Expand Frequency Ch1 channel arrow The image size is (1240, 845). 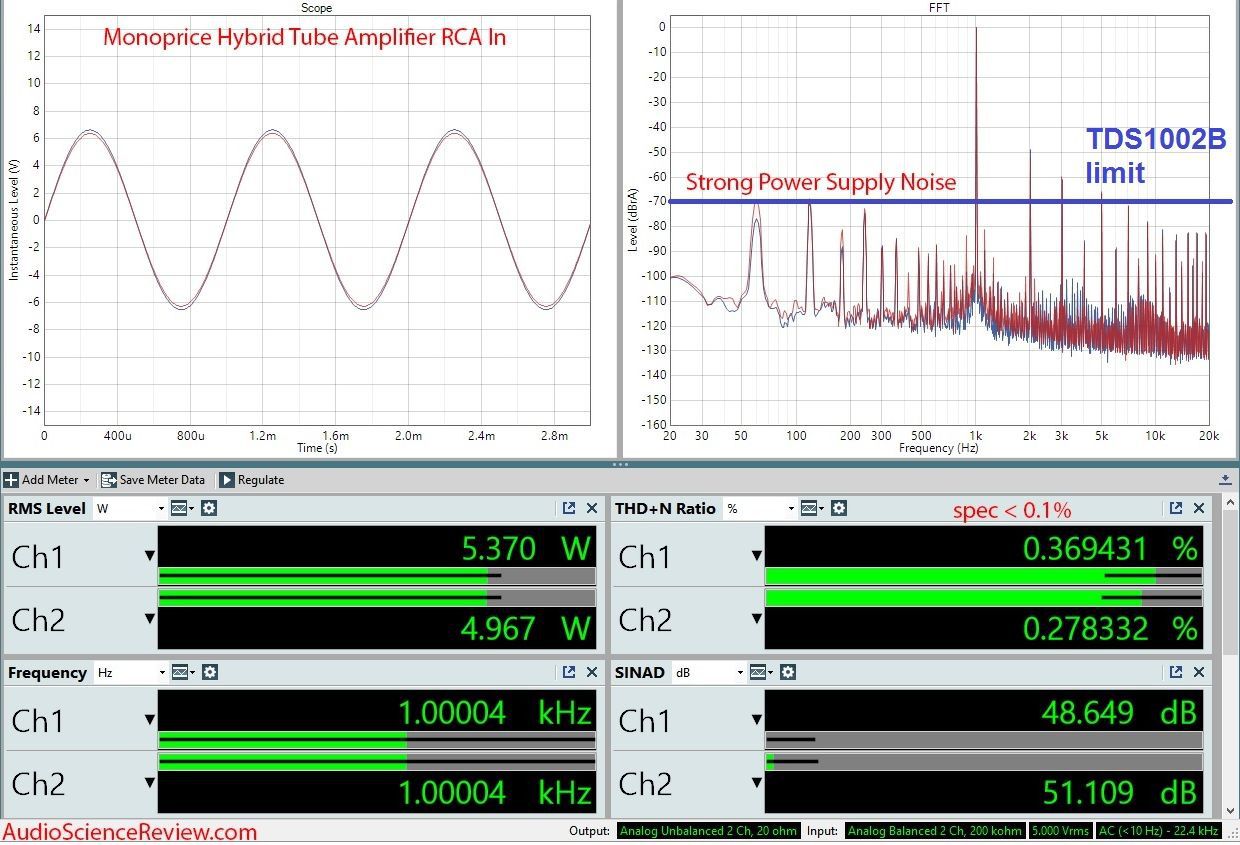[150, 720]
